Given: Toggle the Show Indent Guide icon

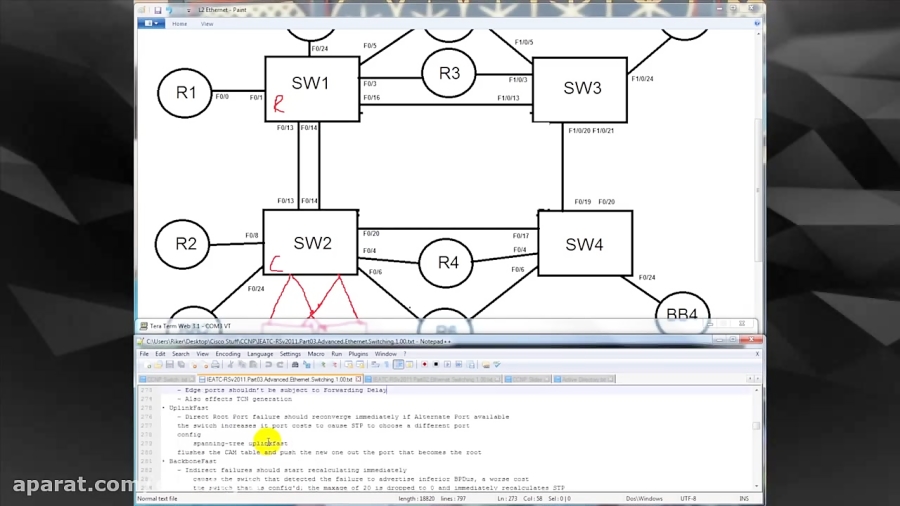Looking at the screenshot, I should click(x=399, y=365).
